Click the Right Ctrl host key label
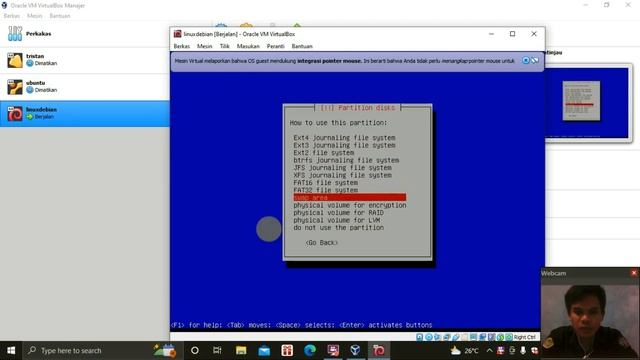 coord(524,337)
